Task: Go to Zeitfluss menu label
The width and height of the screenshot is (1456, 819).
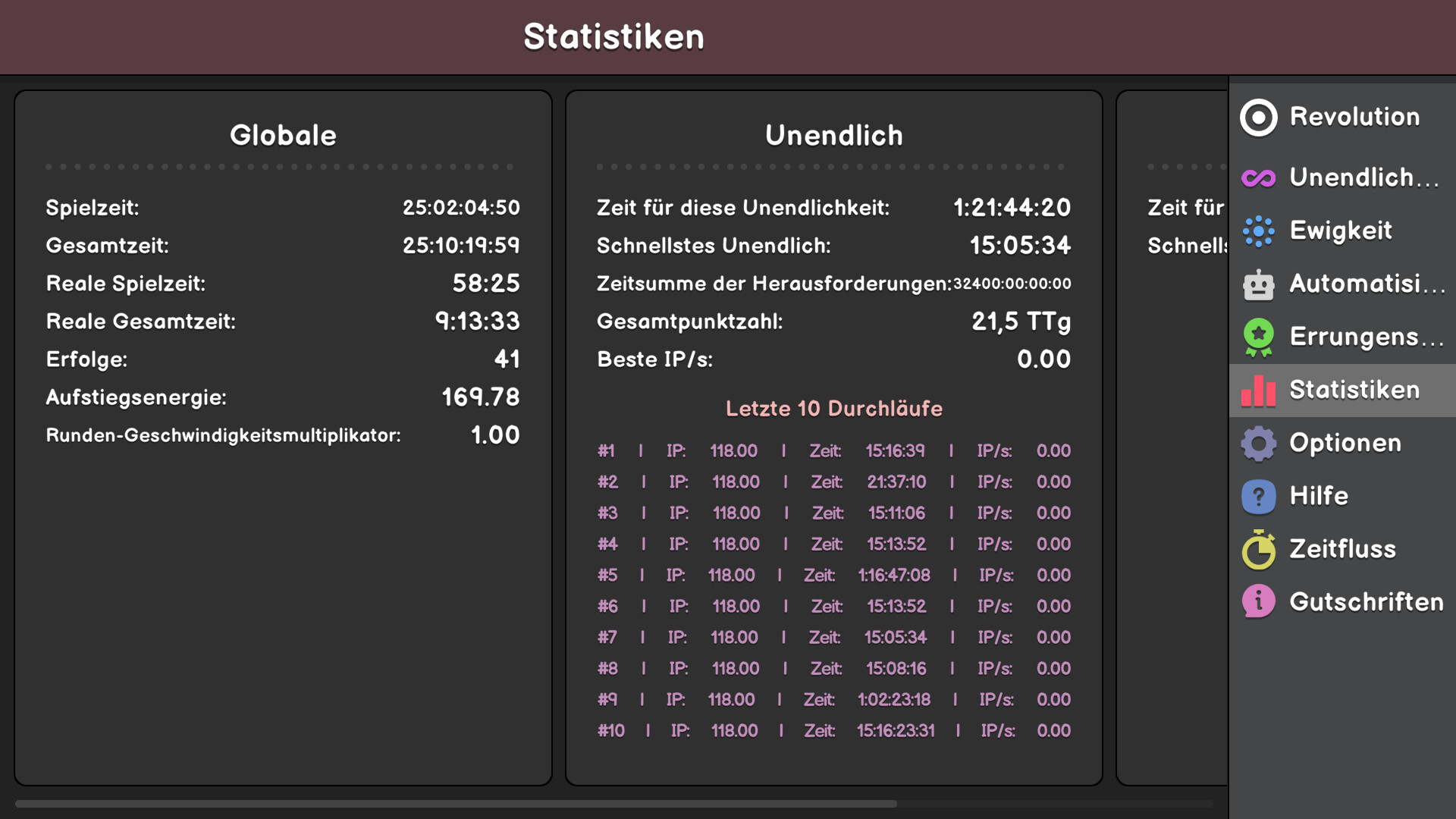Action: (x=1342, y=549)
